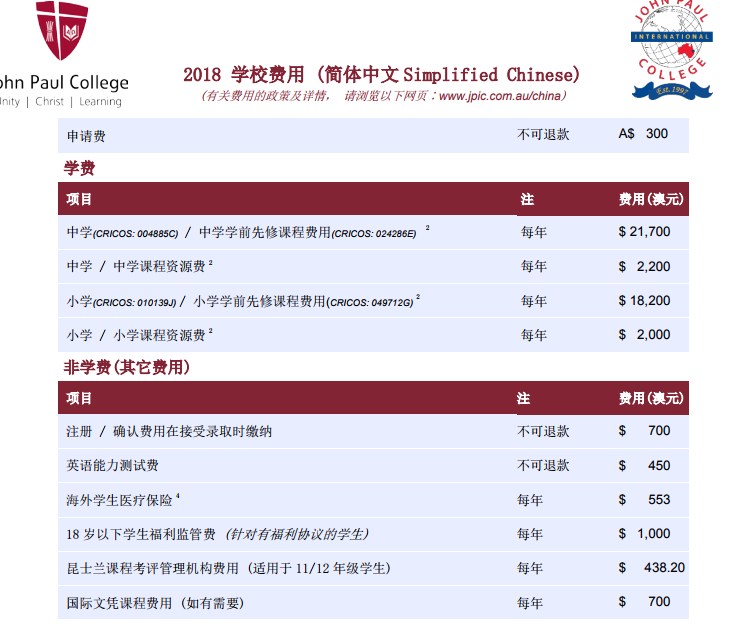Click the '18 岁以下学生福利监管费' row label
Image resolution: width=753 pixels, height=626 pixels.
[141, 534]
